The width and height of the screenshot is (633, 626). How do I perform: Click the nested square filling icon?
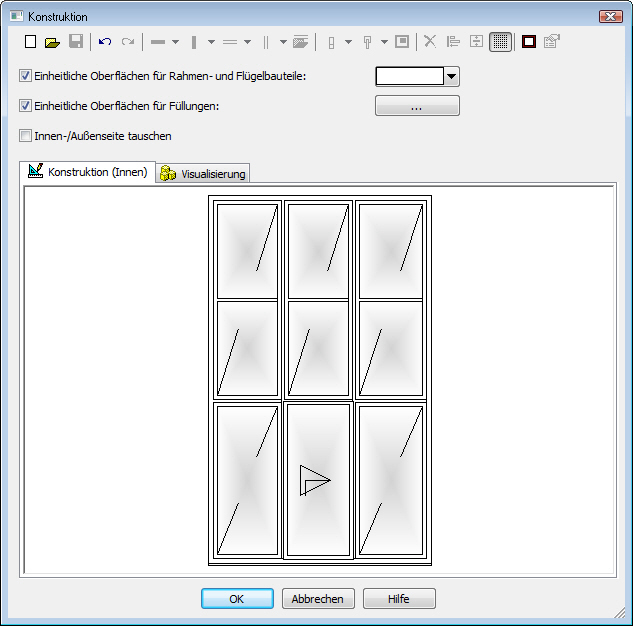pos(402,42)
